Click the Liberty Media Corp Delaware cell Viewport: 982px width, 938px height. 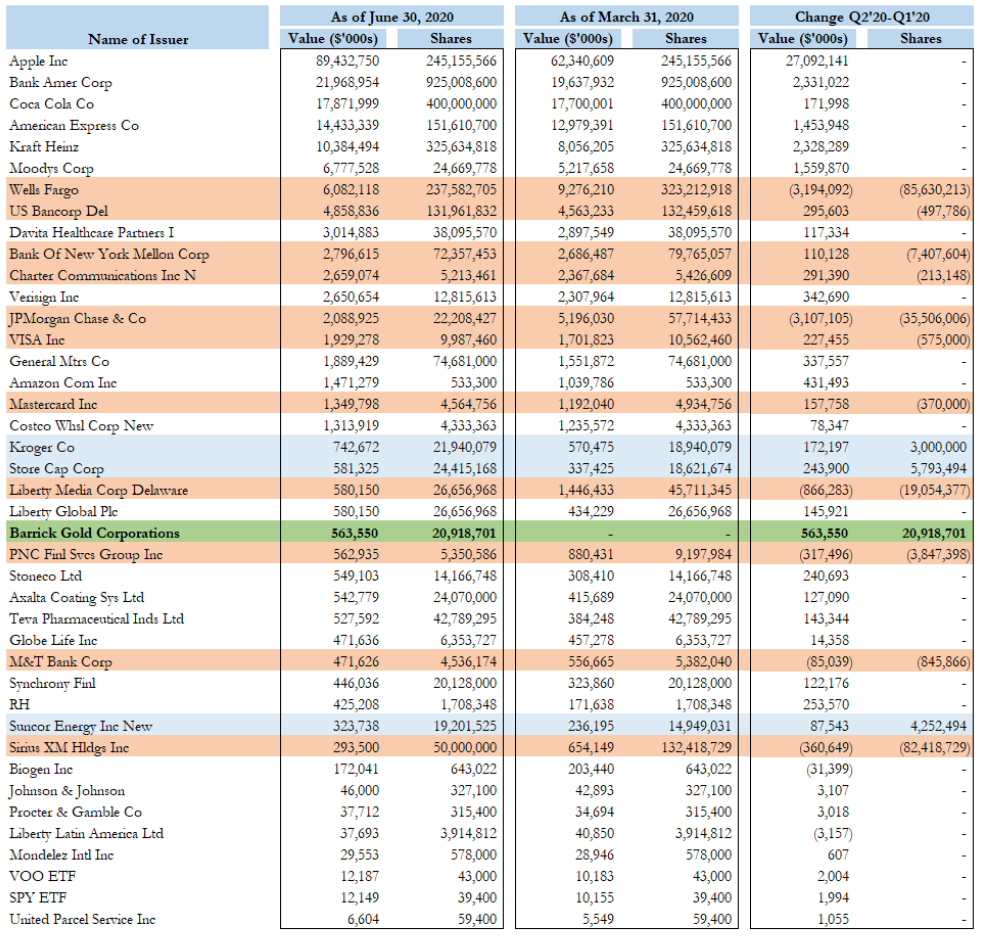coord(98,490)
